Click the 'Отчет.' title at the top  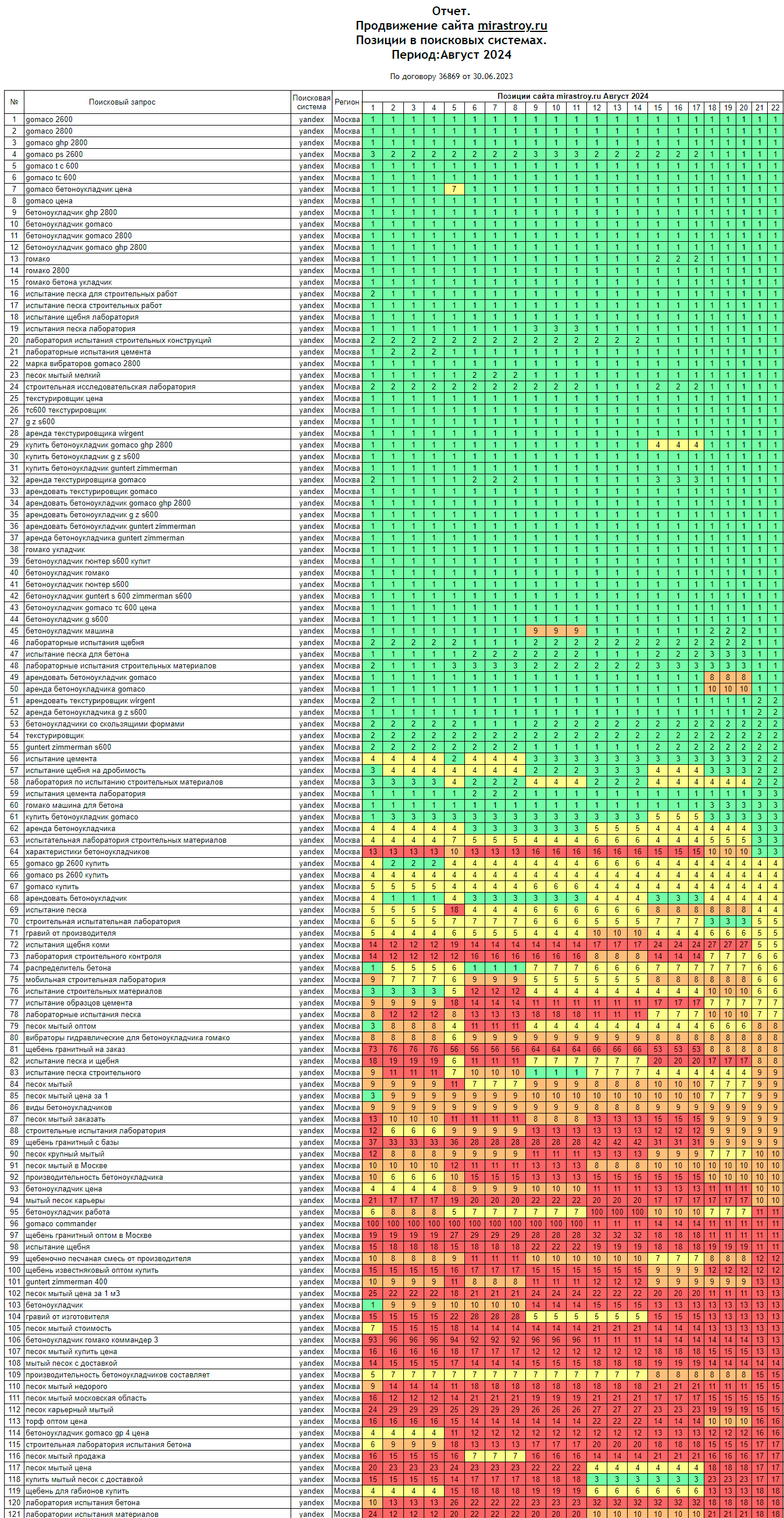(452, 11)
